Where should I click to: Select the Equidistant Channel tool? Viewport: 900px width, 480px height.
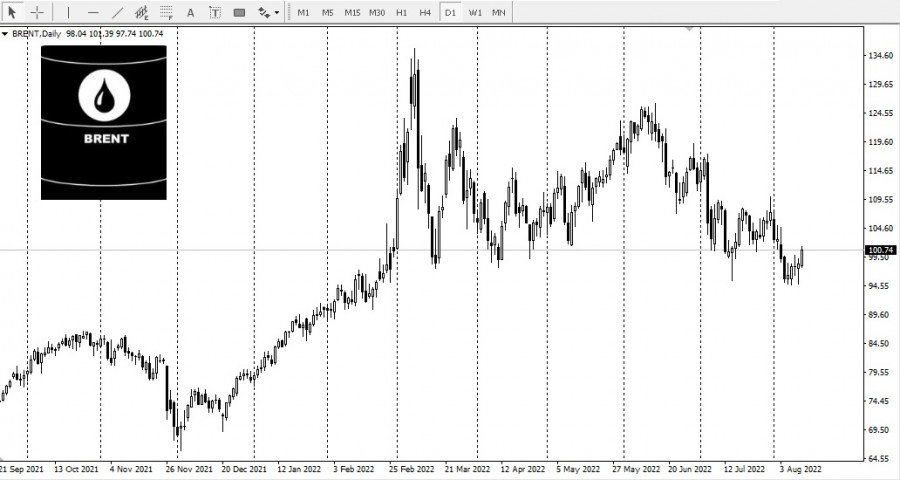tap(142, 12)
